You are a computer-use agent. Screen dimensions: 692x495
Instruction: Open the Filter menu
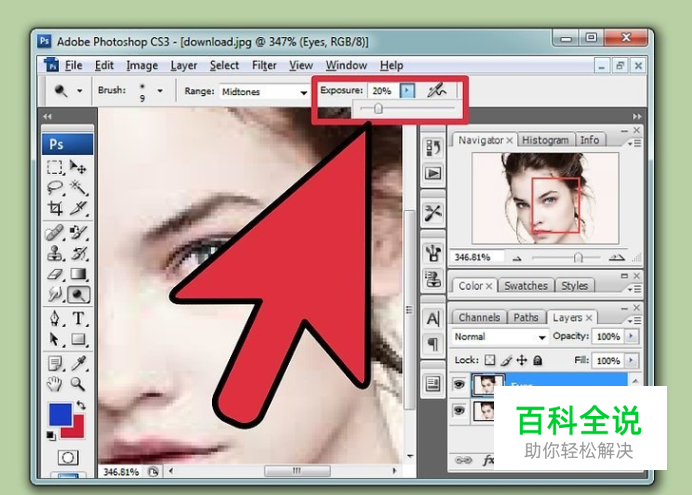coord(264,65)
